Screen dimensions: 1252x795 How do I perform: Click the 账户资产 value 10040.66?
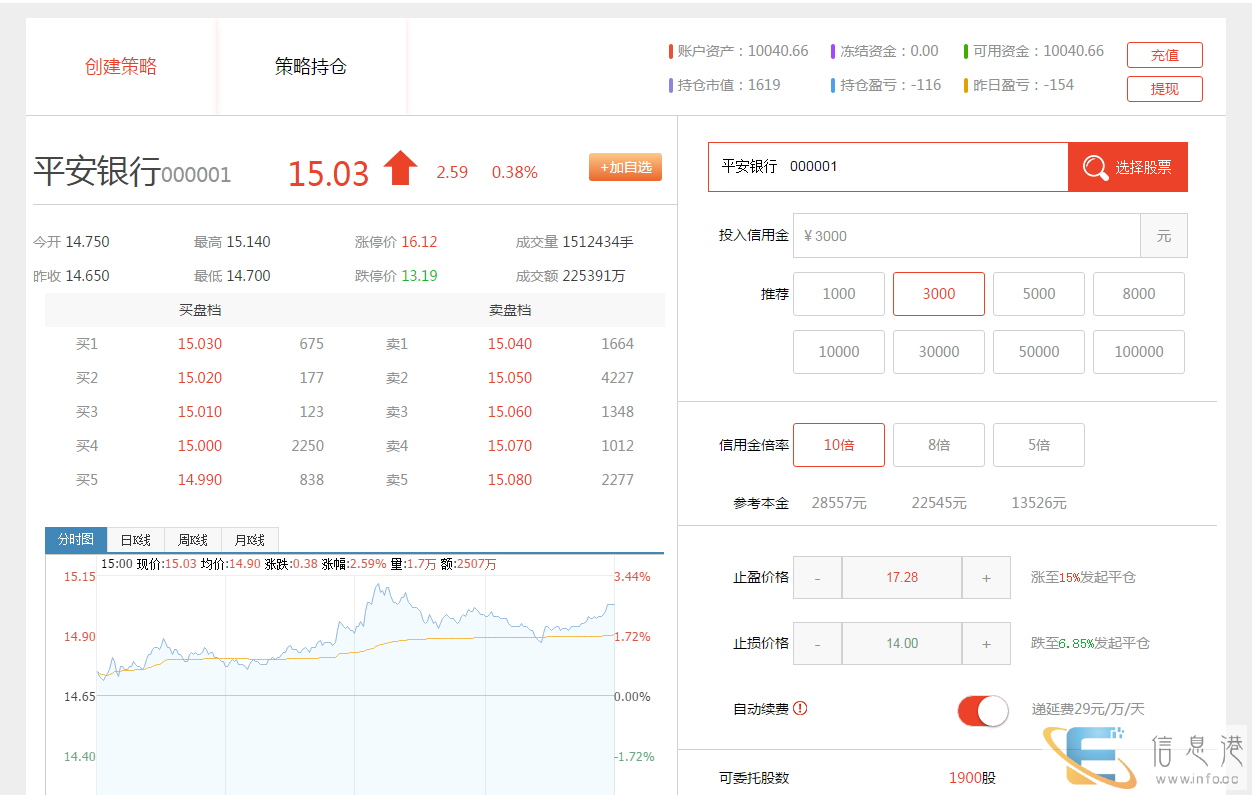[x=778, y=51]
